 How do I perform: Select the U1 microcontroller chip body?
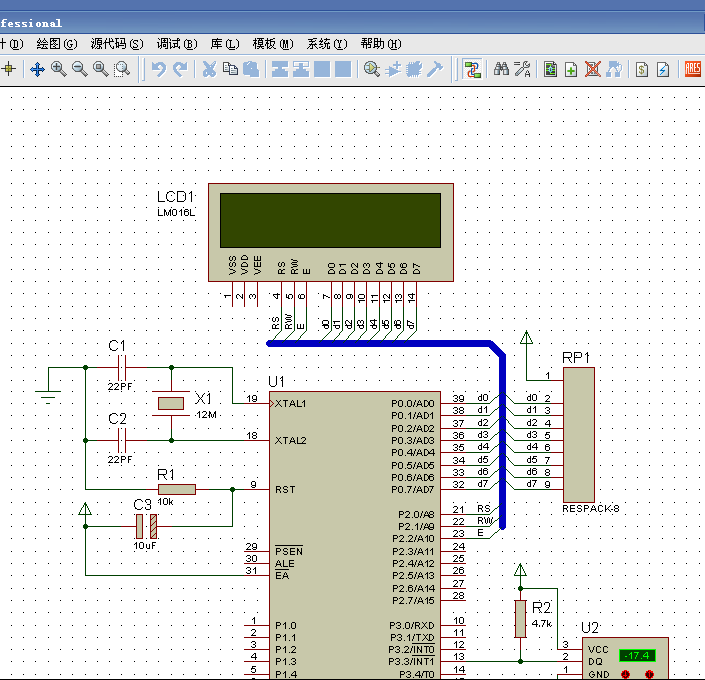click(x=355, y=535)
